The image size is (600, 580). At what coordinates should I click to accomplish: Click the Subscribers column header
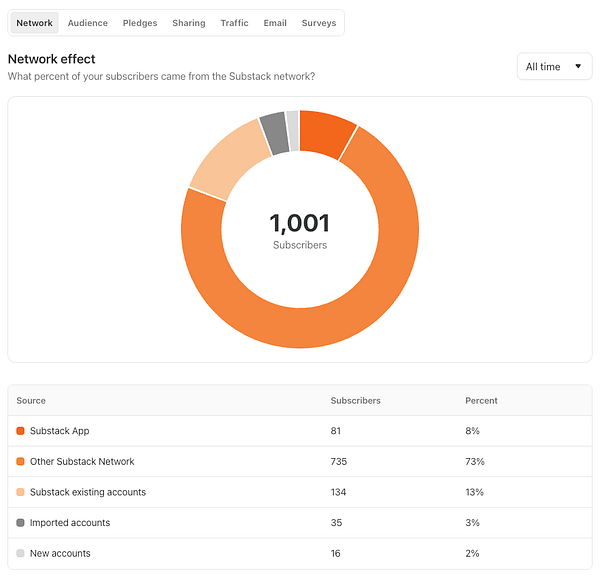point(355,401)
